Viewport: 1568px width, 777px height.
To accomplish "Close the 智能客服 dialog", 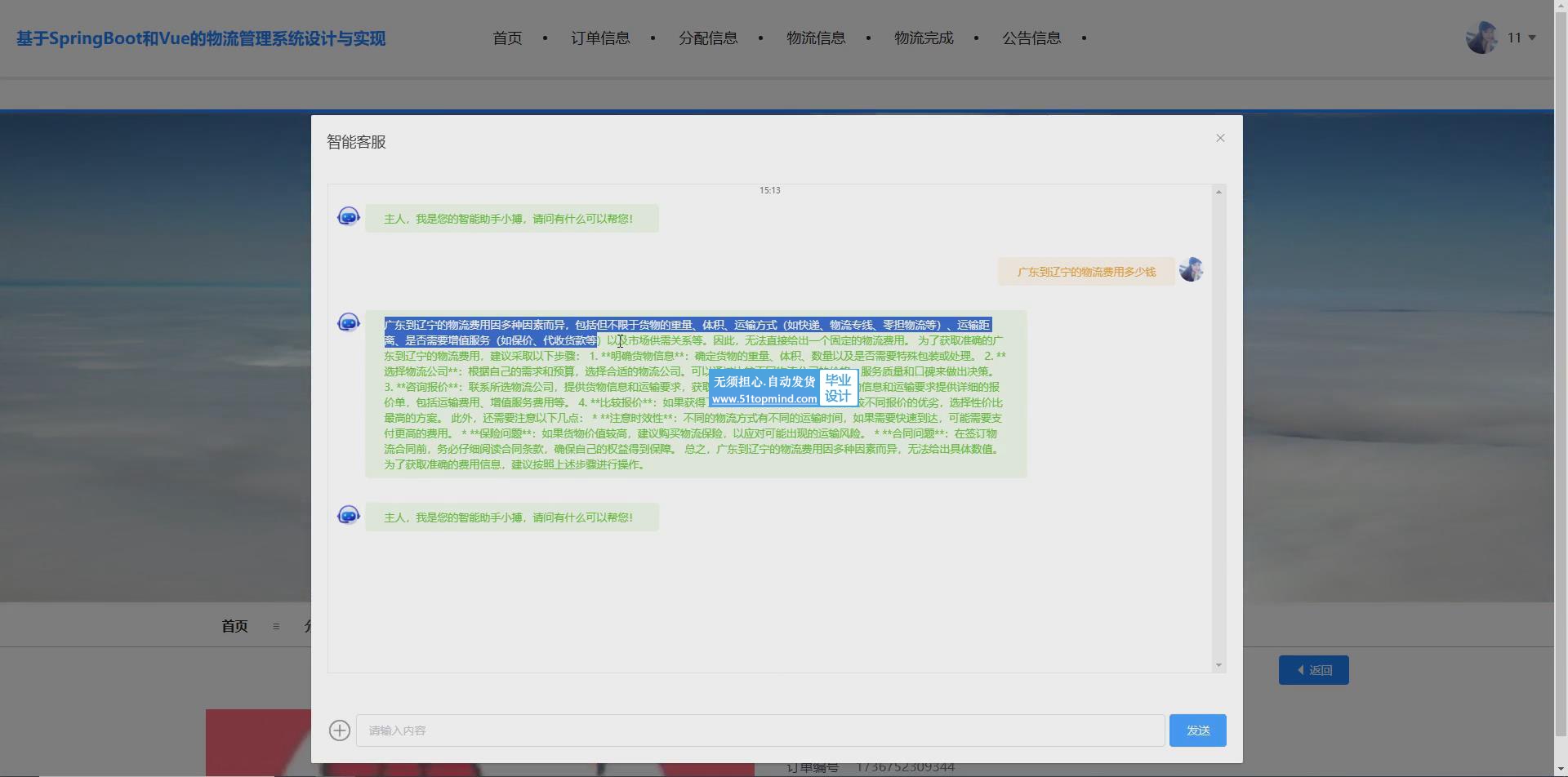I will coord(1220,138).
